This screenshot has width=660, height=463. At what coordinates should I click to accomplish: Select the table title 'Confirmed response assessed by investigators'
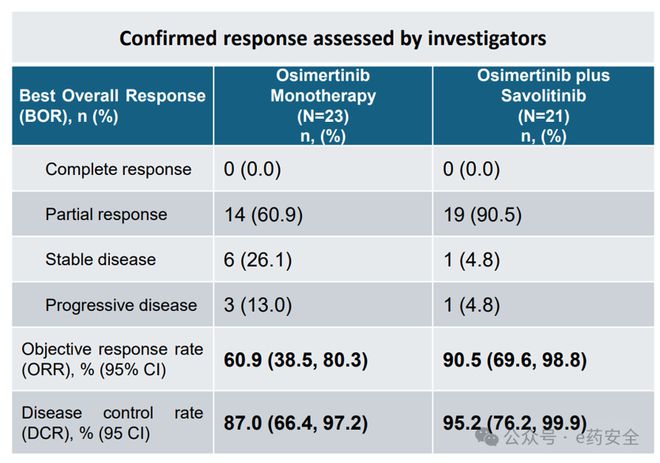333,38
